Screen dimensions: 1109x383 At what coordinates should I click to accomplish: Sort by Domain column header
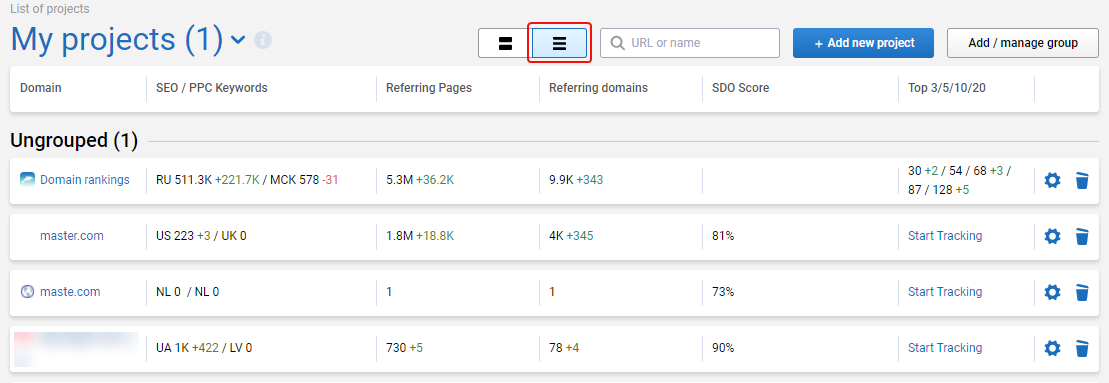click(x=40, y=88)
